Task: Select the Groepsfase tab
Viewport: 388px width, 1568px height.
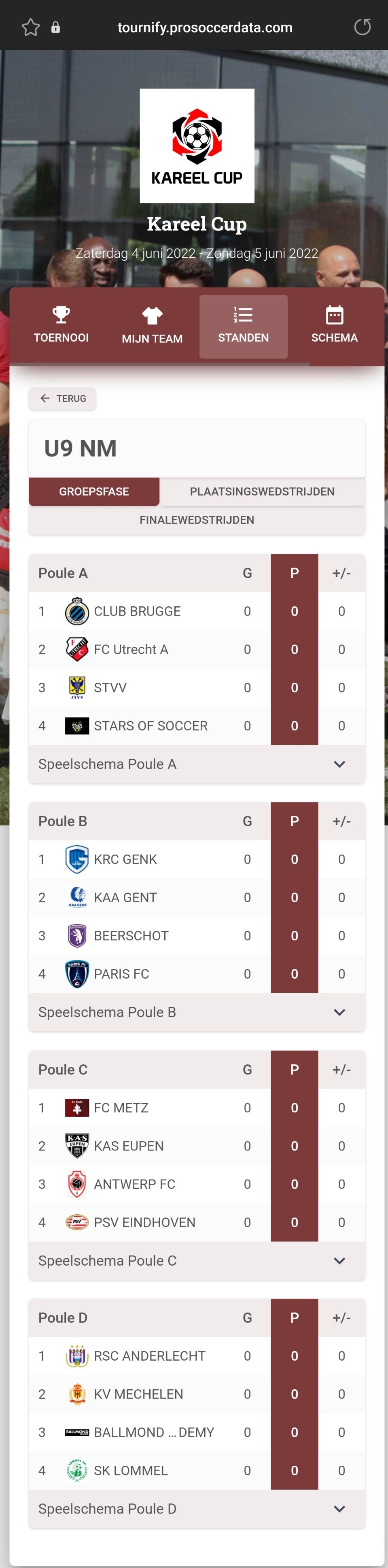Action: click(94, 491)
